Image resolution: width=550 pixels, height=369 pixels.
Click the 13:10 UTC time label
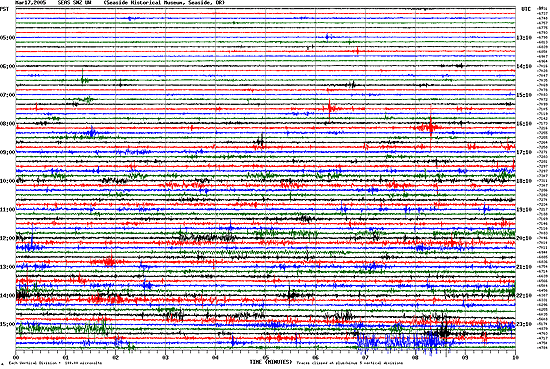(x=524, y=38)
